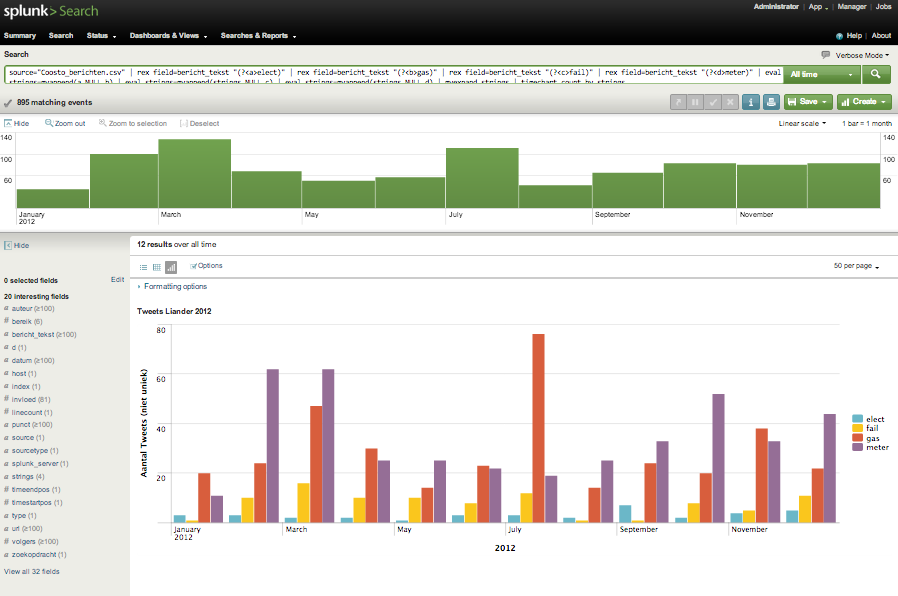The width and height of the screenshot is (898, 596).
Task: Switch to results table view
Action: 157,267
